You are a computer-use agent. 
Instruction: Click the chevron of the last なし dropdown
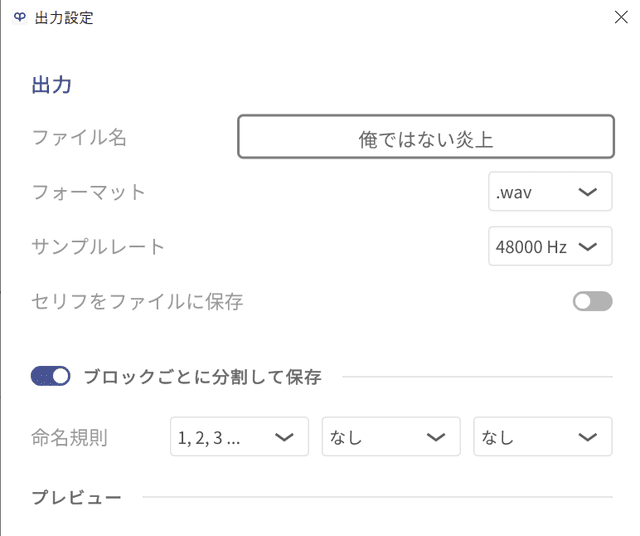[x=587, y=437]
